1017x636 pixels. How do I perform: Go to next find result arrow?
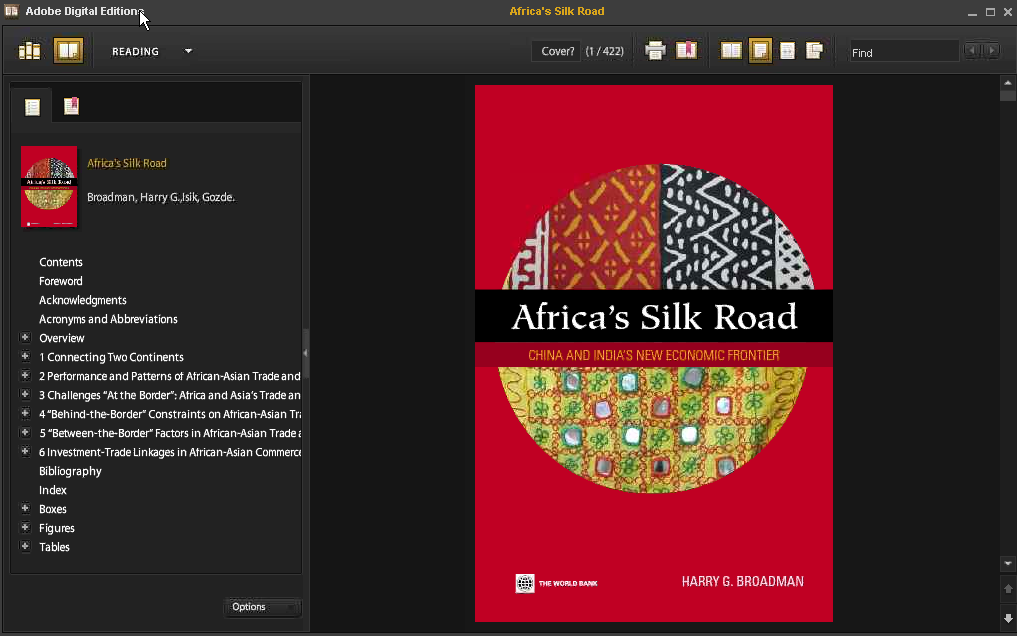click(992, 51)
